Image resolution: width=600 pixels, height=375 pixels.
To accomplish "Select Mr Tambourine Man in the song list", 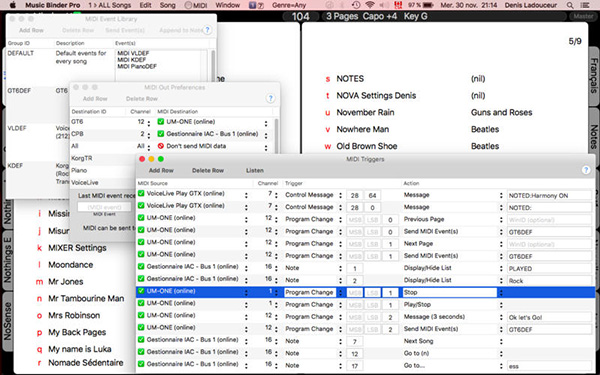I will (x=86, y=298).
